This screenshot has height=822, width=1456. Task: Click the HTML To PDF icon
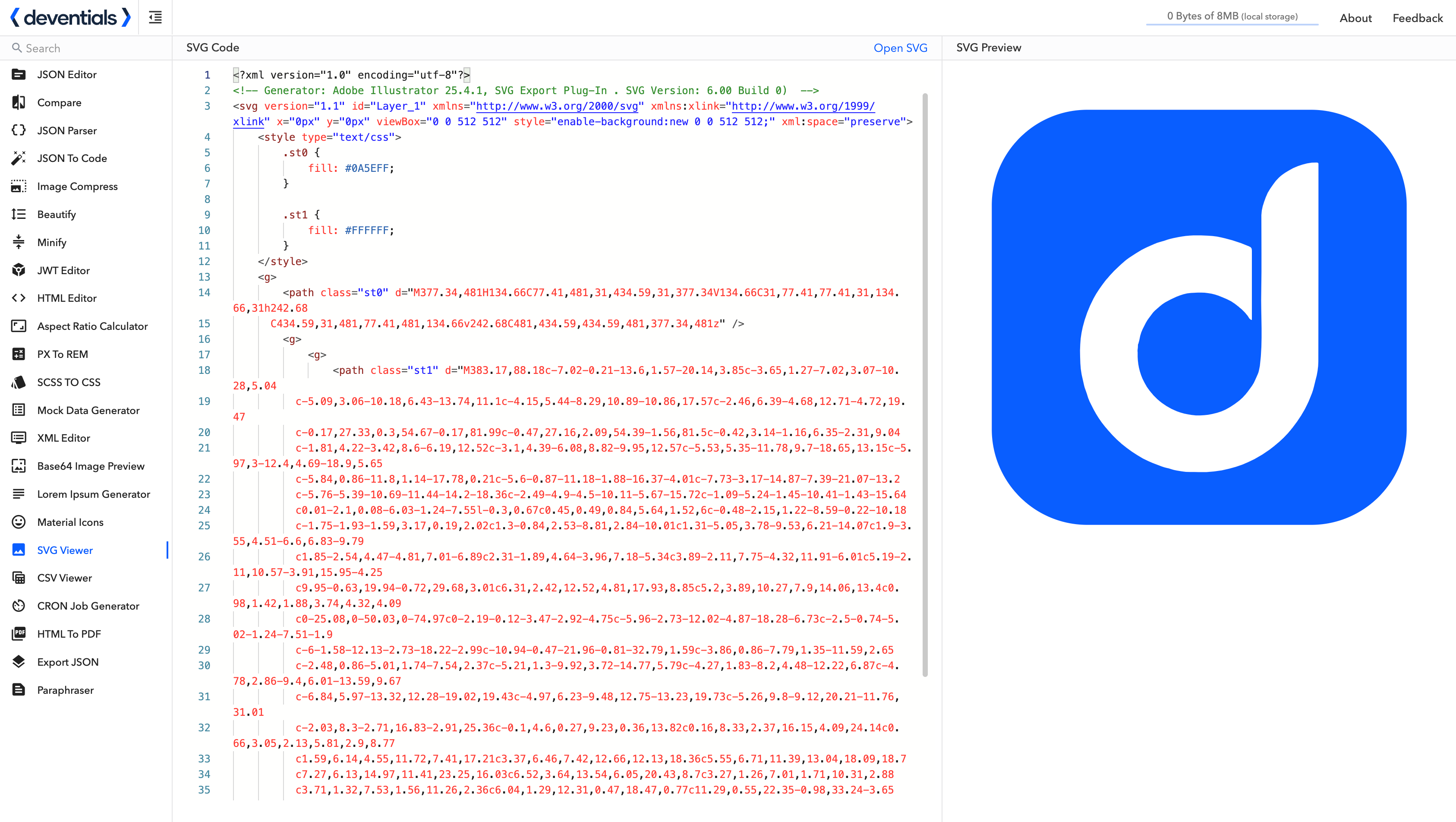pyautogui.click(x=19, y=634)
